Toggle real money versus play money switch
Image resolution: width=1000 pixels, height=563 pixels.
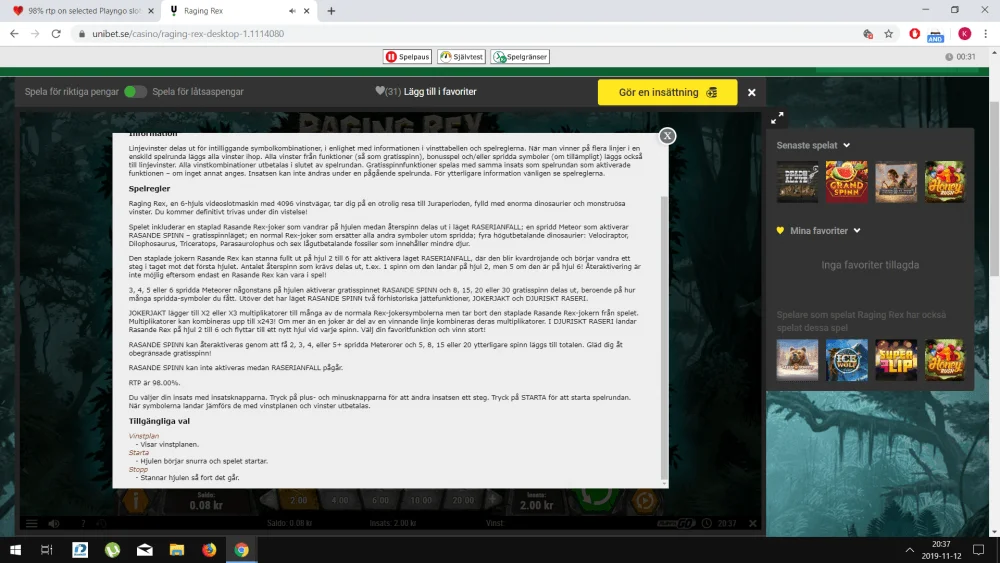click(135, 92)
